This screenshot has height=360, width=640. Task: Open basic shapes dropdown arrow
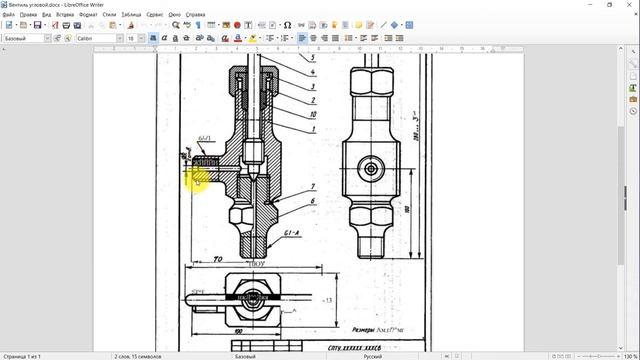point(402,25)
